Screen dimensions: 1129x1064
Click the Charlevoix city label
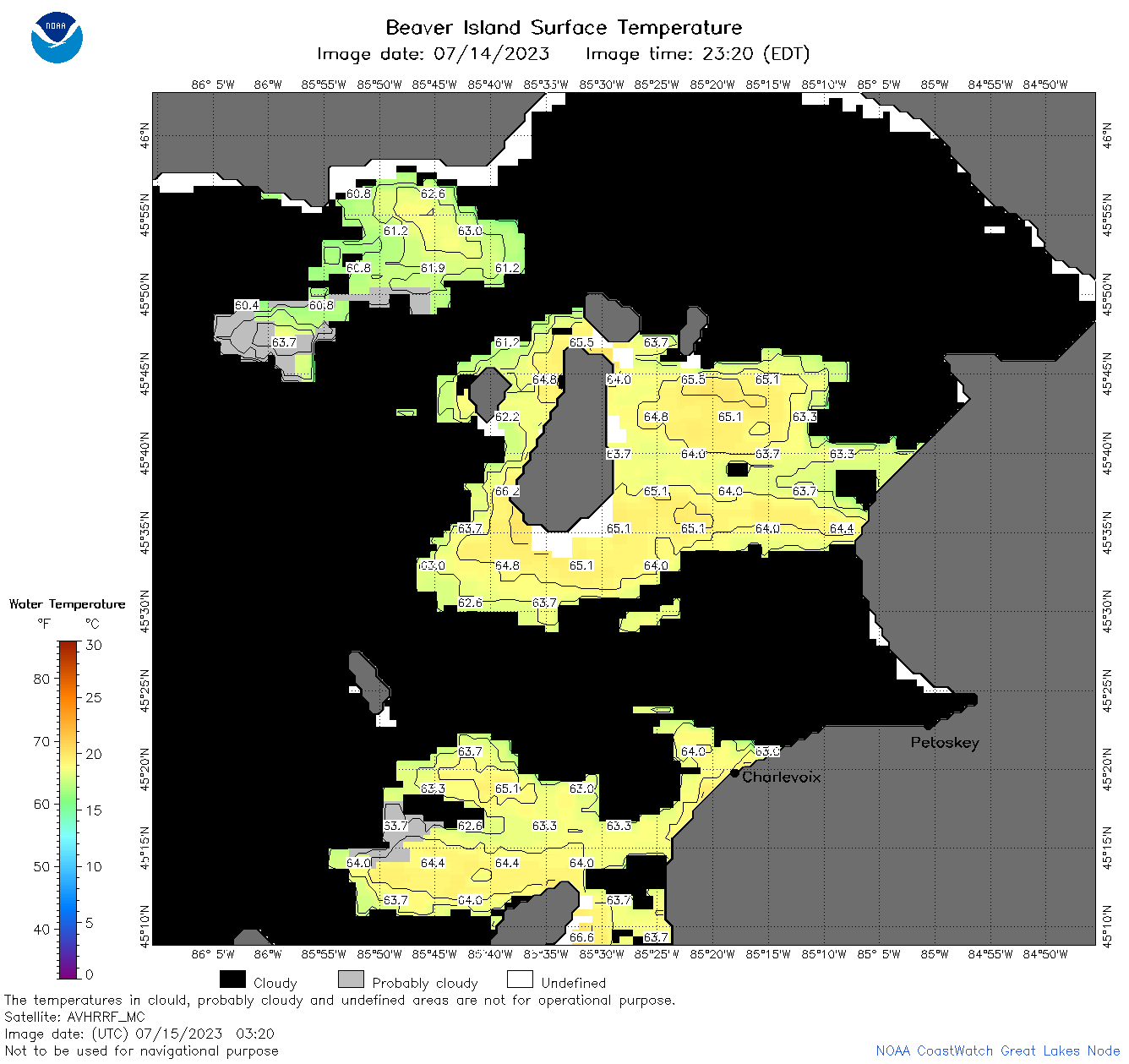pyautogui.click(x=782, y=777)
